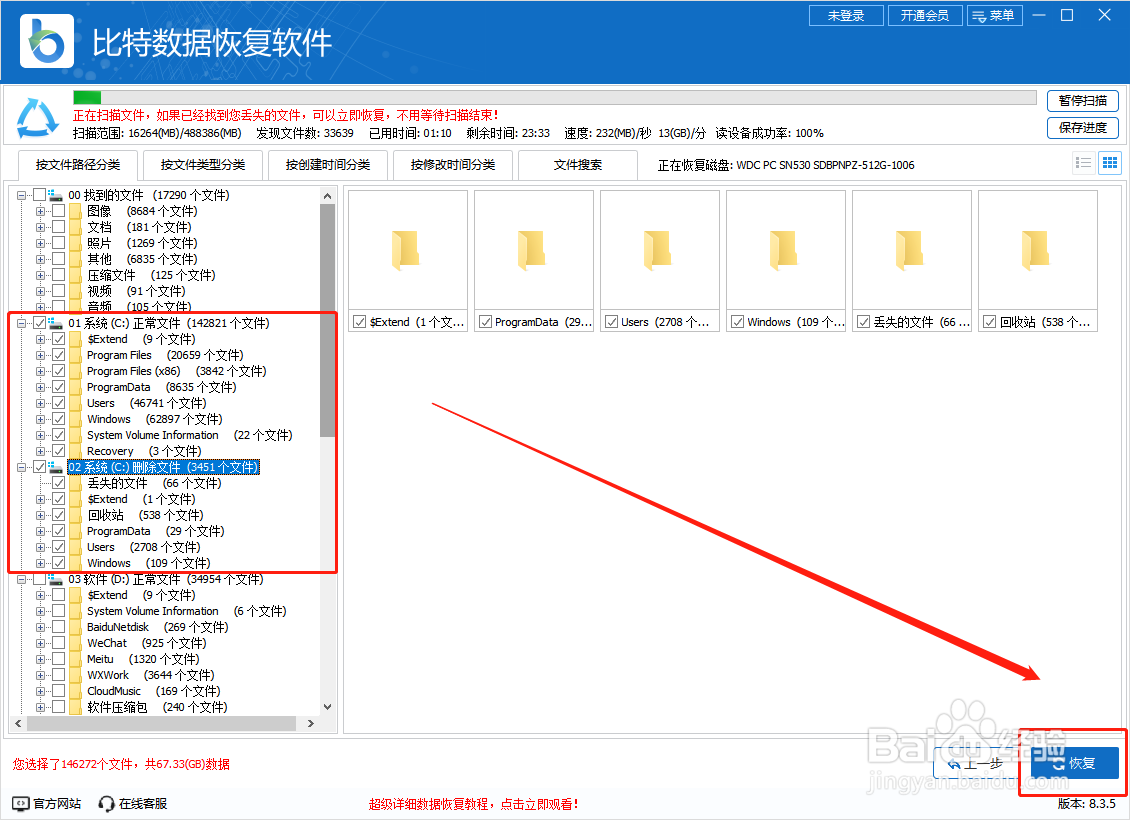Open the 文件搜索 tab

click(578, 165)
